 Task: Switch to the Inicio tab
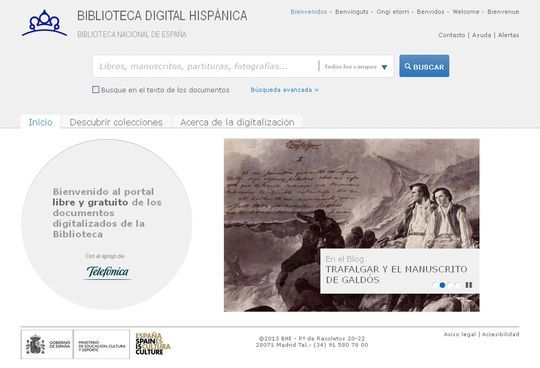[x=41, y=122]
